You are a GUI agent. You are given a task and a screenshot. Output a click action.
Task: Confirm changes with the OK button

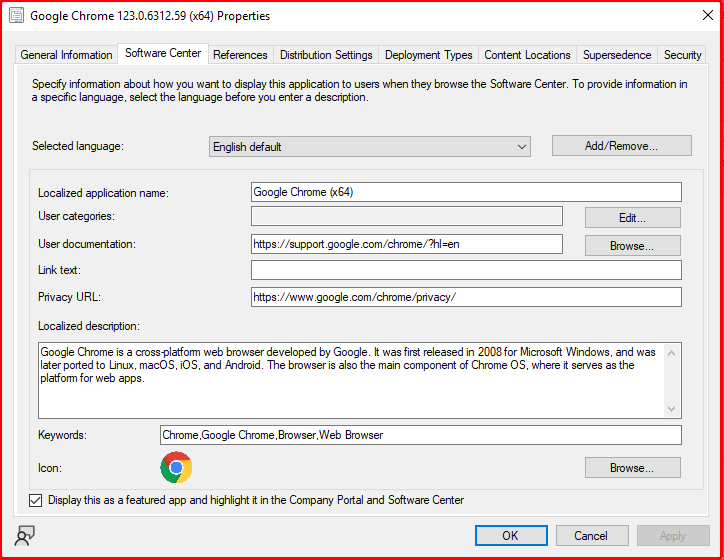pos(511,536)
